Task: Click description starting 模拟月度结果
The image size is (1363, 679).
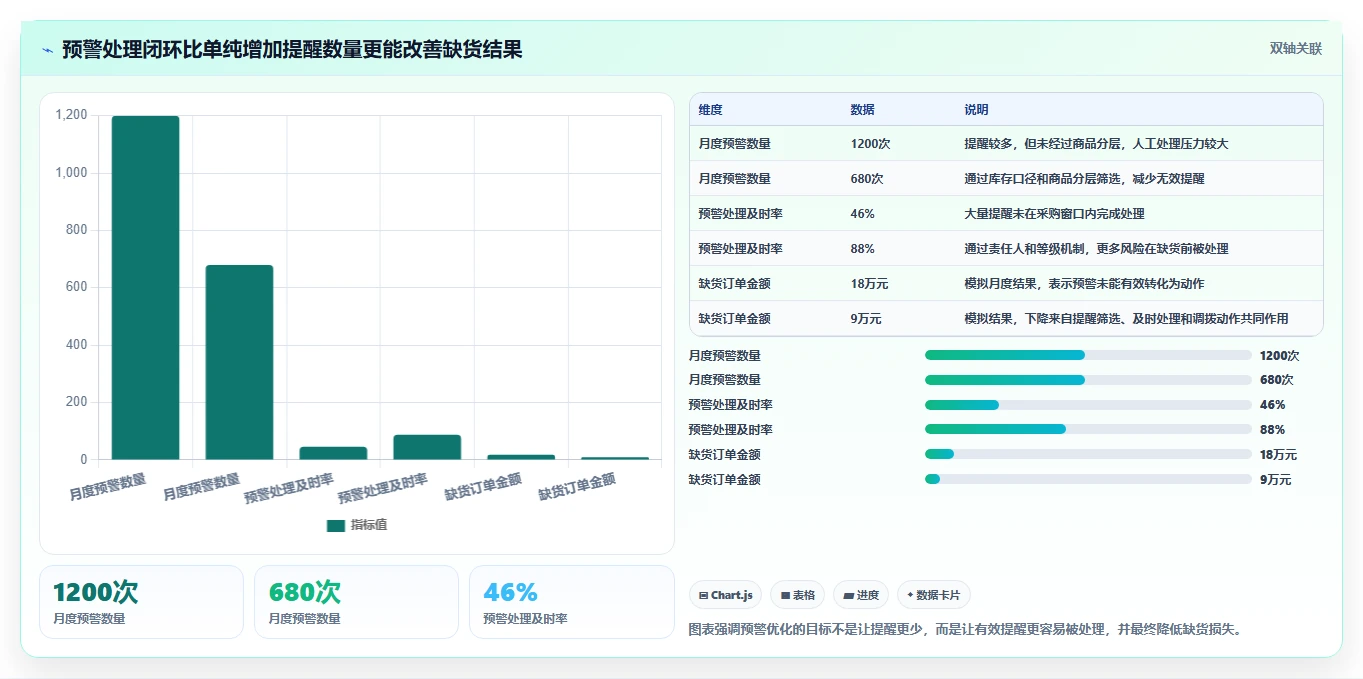Action: (1084, 284)
